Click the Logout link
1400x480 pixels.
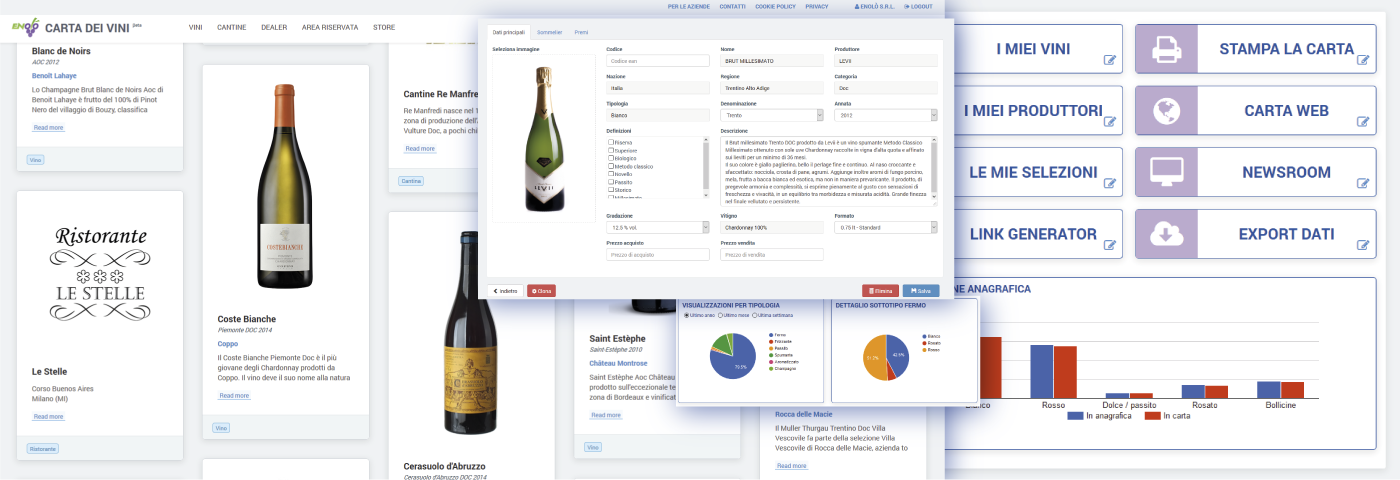coord(918,6)
